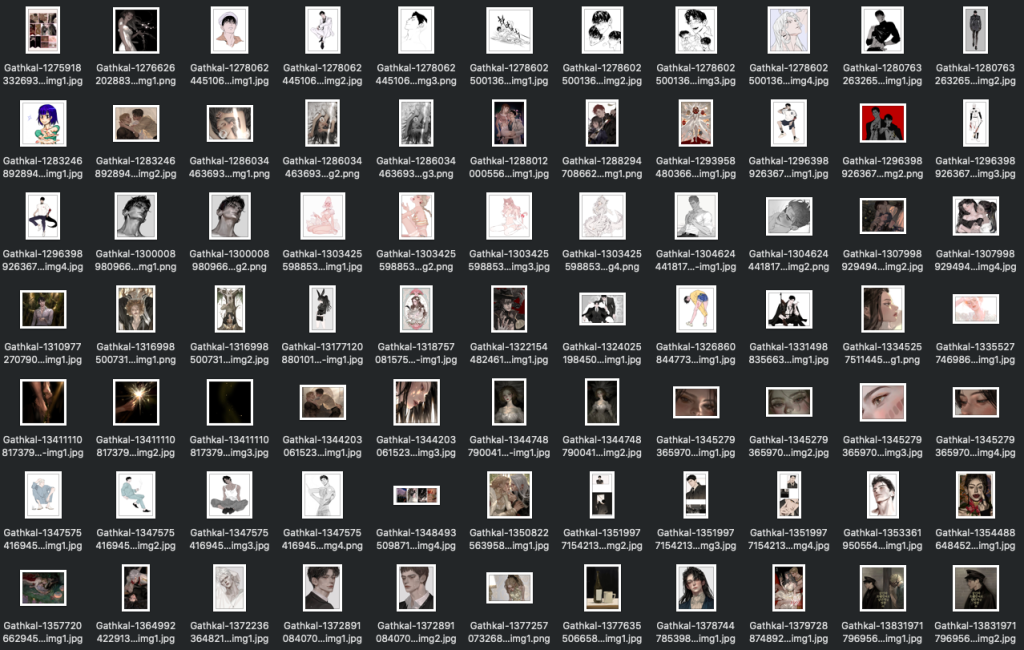The image size is (1024, 650).
Task: Click the Gathkal-1364992 img1.jpg file name label
Action: click(x=136, y=633)
